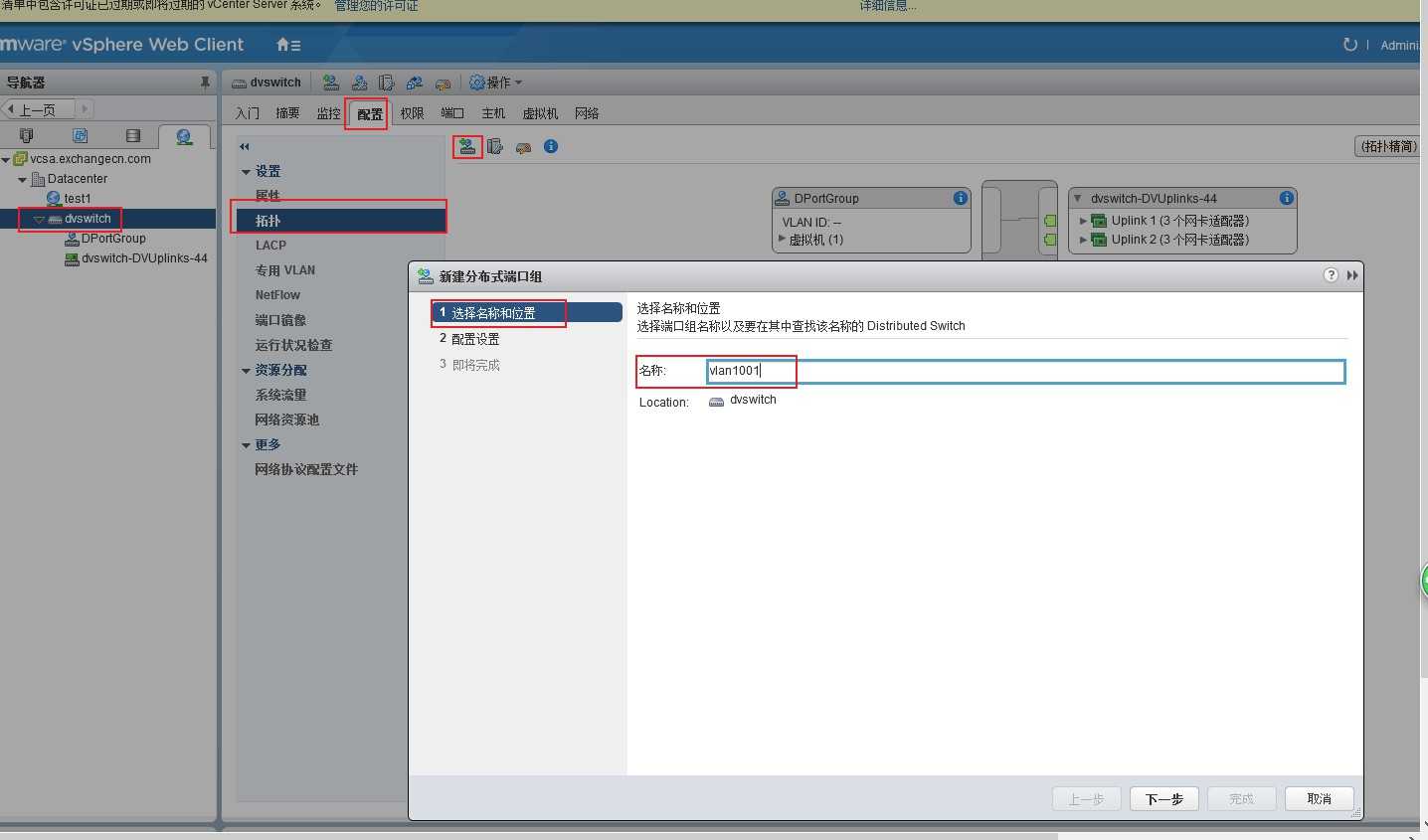Screen dimensions: 1428x840
Task: Expand 虚拟机 (1) under DPortGroup
Action: tap(782, 239)
